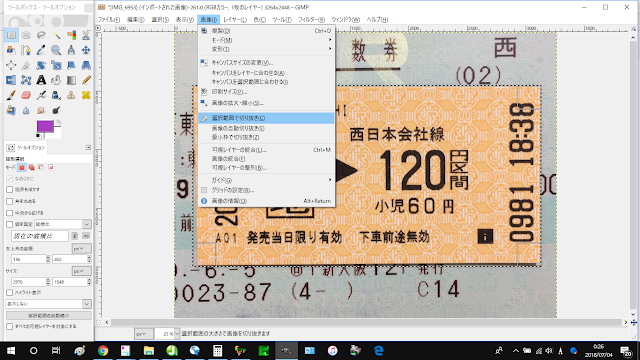Select the Fuzzy Select magic wand tool
The height and width of the screenshot is (360, 640).
[x=56, y=35]
